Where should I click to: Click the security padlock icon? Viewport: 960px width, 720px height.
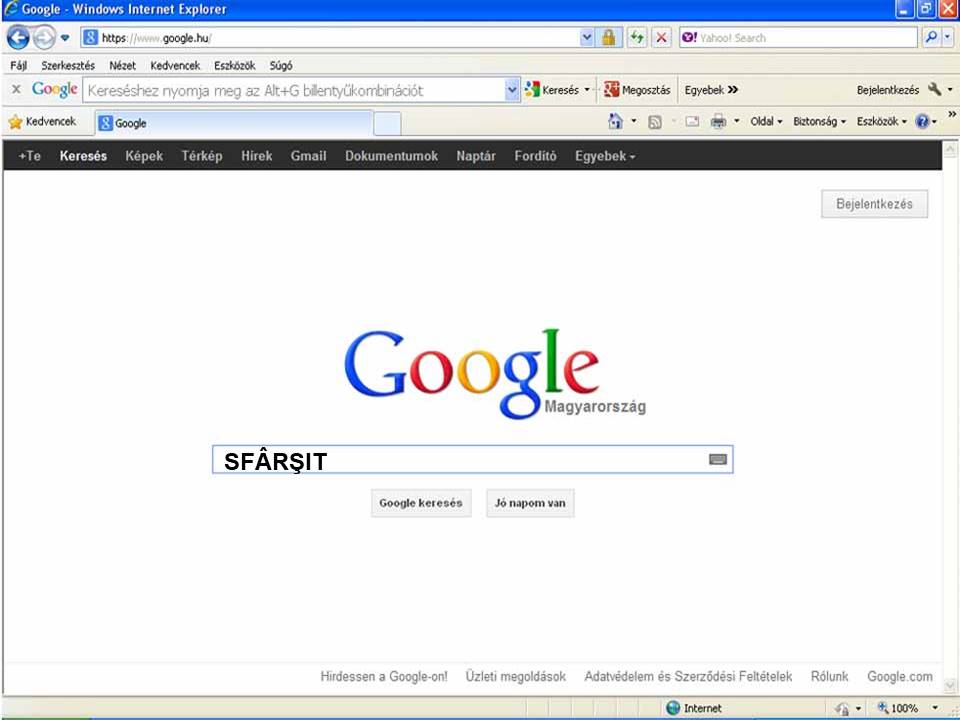608,38
